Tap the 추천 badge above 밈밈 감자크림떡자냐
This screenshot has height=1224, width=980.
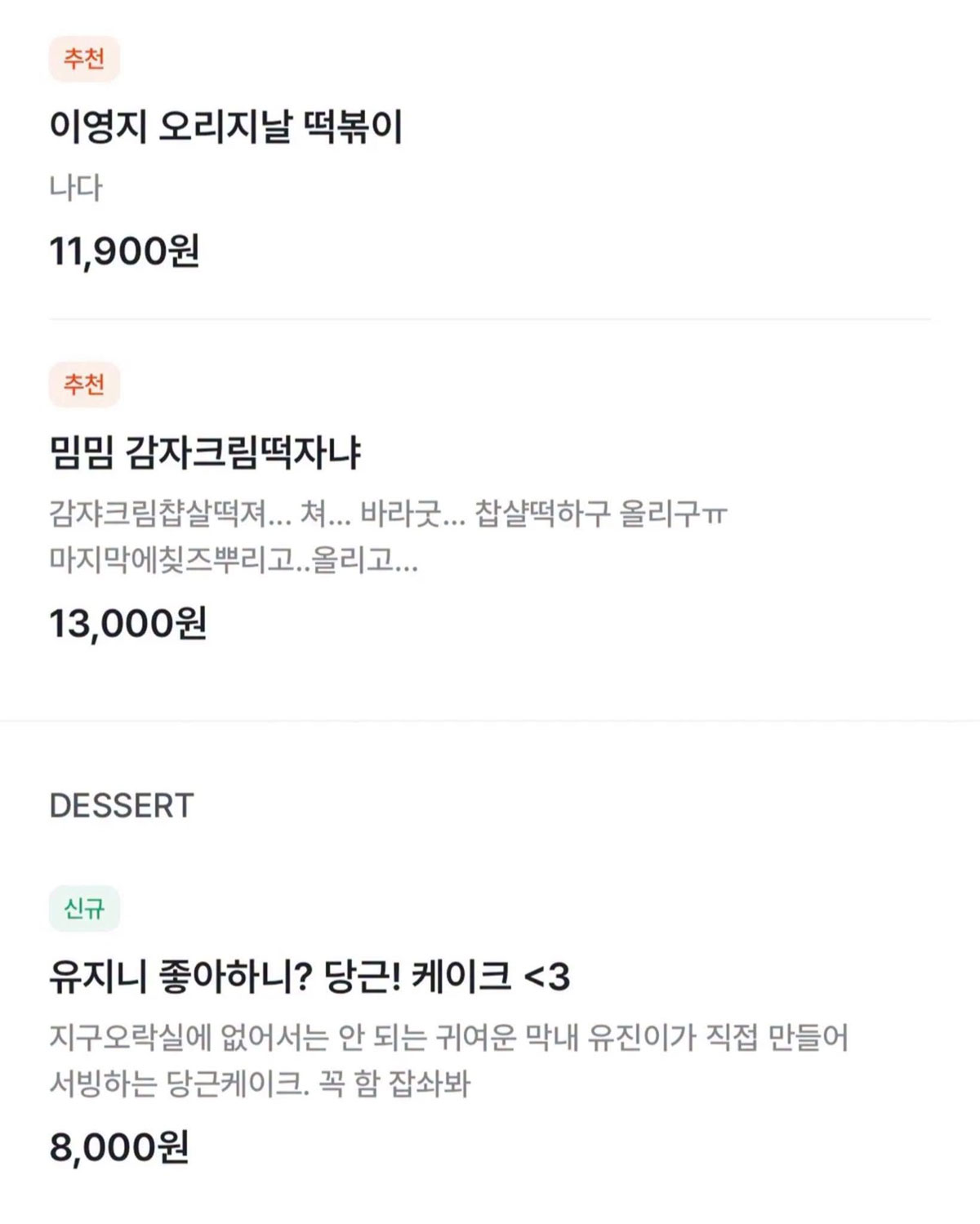[84, 384]
